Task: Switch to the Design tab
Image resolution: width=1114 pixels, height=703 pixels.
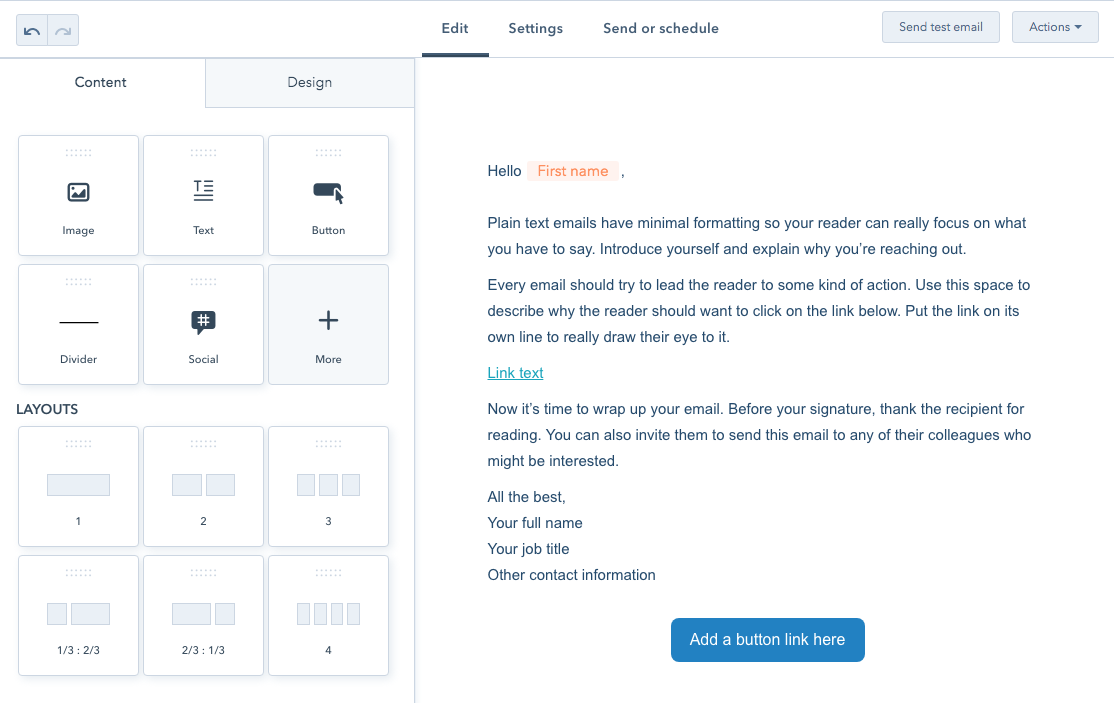Action: click(x=309, y=82)
